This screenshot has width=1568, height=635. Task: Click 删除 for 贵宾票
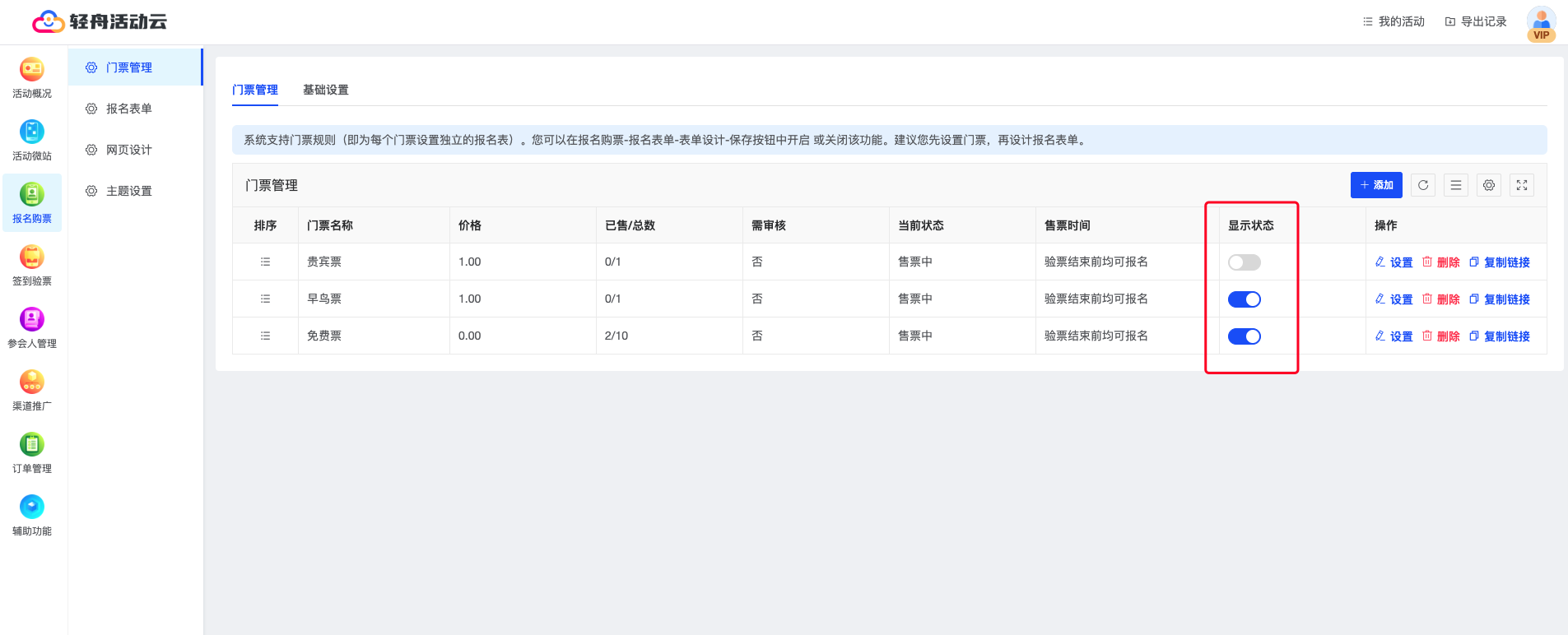[1440, 262]
